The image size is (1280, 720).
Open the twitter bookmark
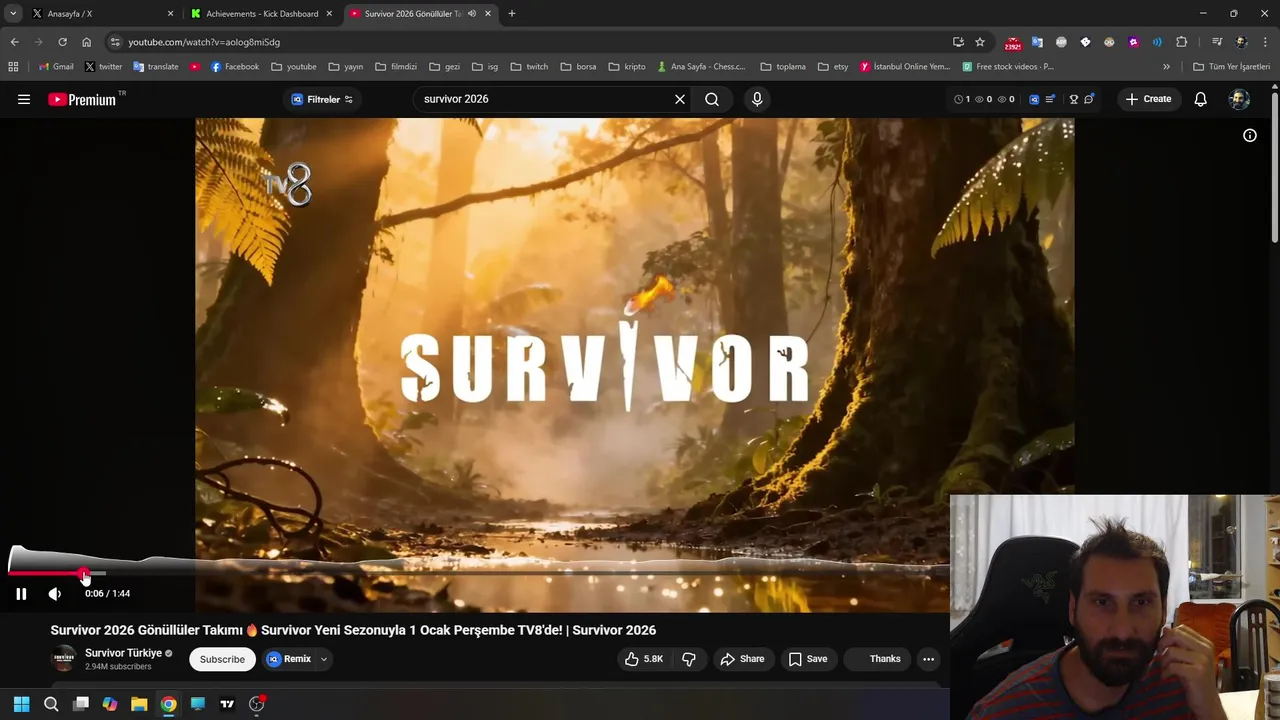(103, 67)
